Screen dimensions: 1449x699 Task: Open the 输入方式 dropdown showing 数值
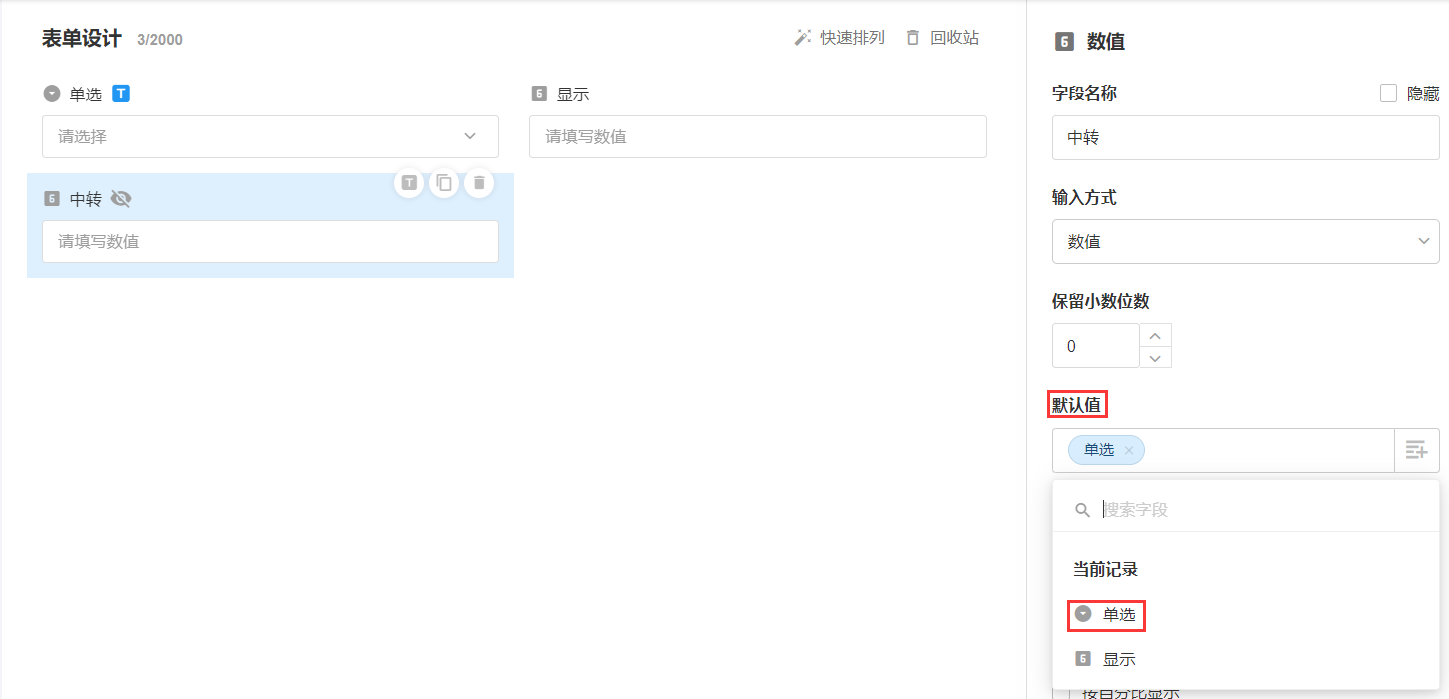[x=1245, y=241]
